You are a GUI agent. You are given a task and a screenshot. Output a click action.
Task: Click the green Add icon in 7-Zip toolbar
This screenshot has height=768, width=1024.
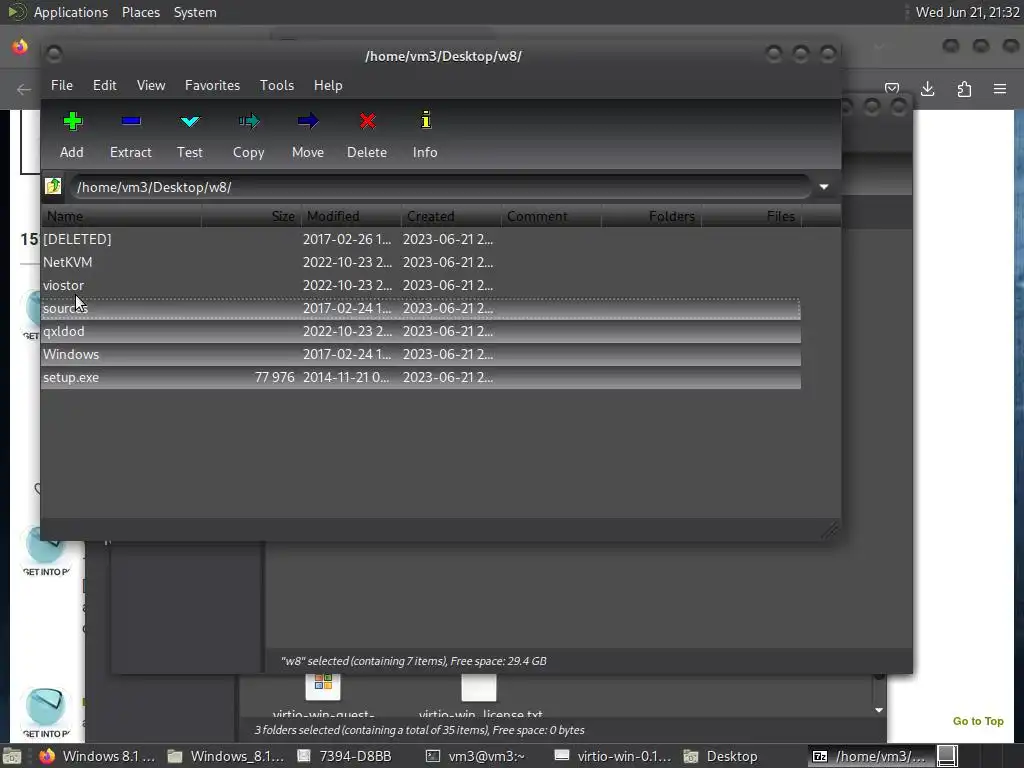pos(72,121)
